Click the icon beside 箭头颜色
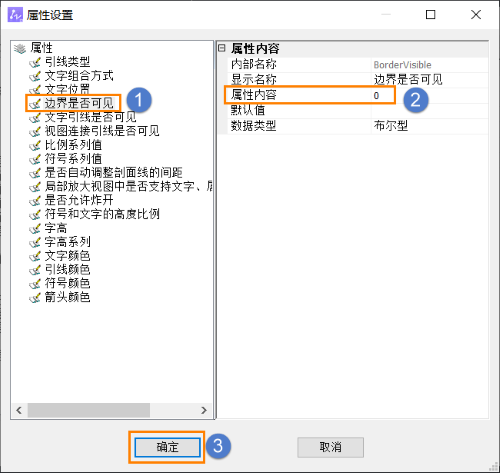This screenshot has width=500, height=473. (x=35, y=297)
